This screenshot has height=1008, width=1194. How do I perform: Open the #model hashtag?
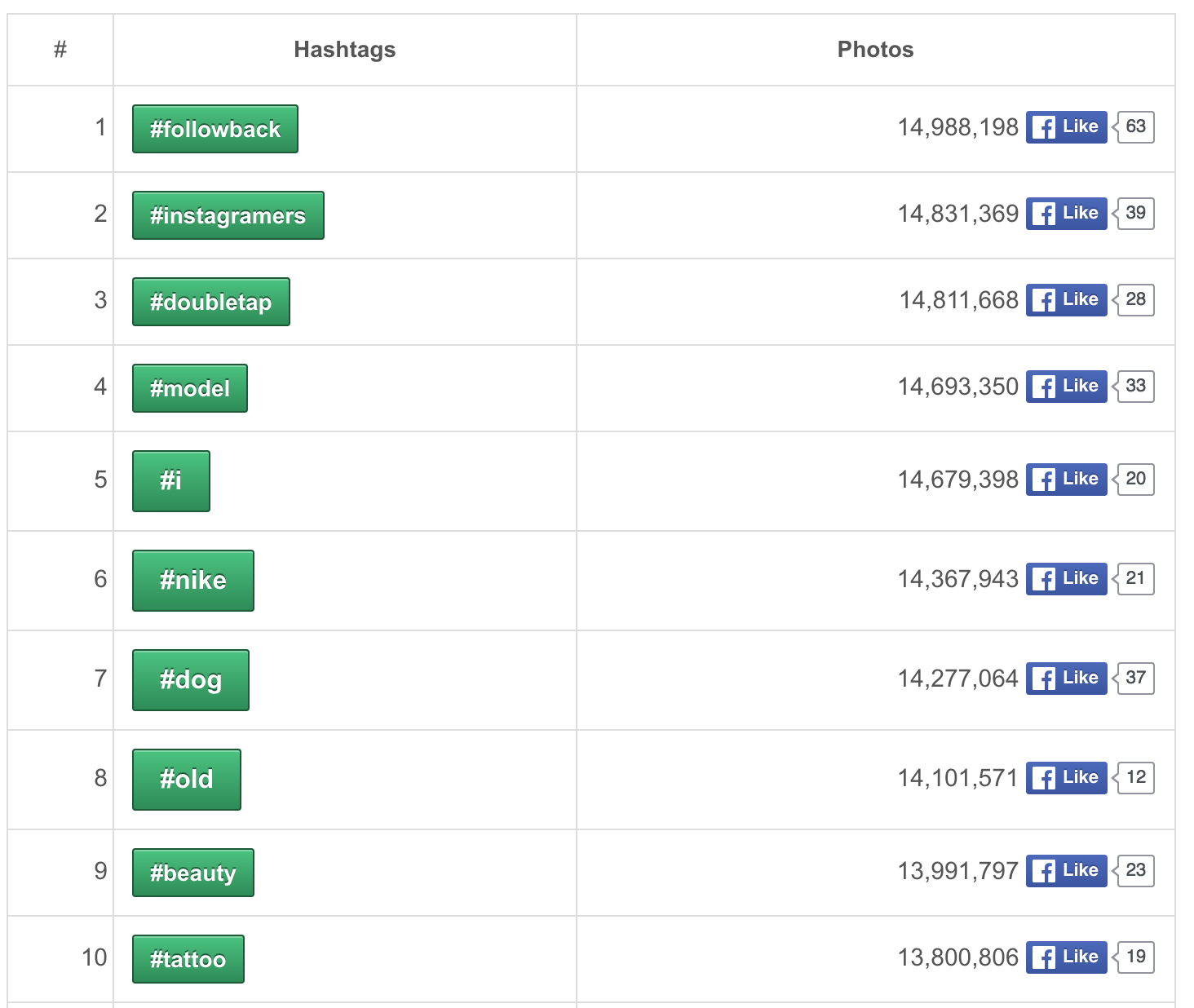pyautogui.click(x=189, y=387)
